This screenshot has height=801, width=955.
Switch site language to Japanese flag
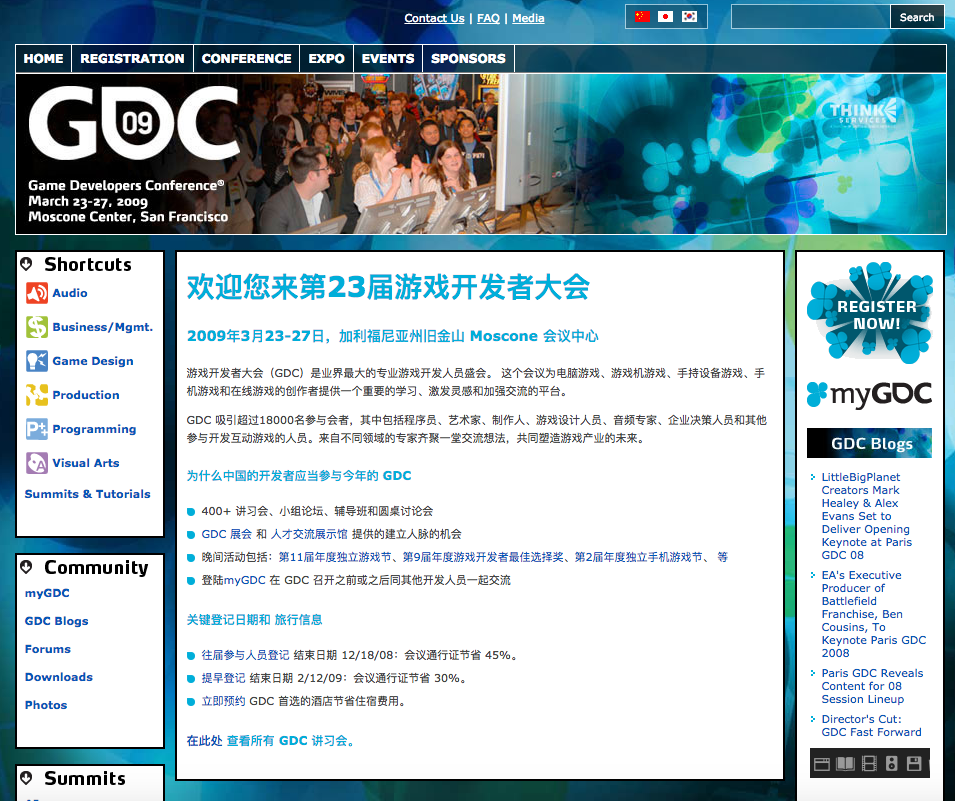(665, 16)
